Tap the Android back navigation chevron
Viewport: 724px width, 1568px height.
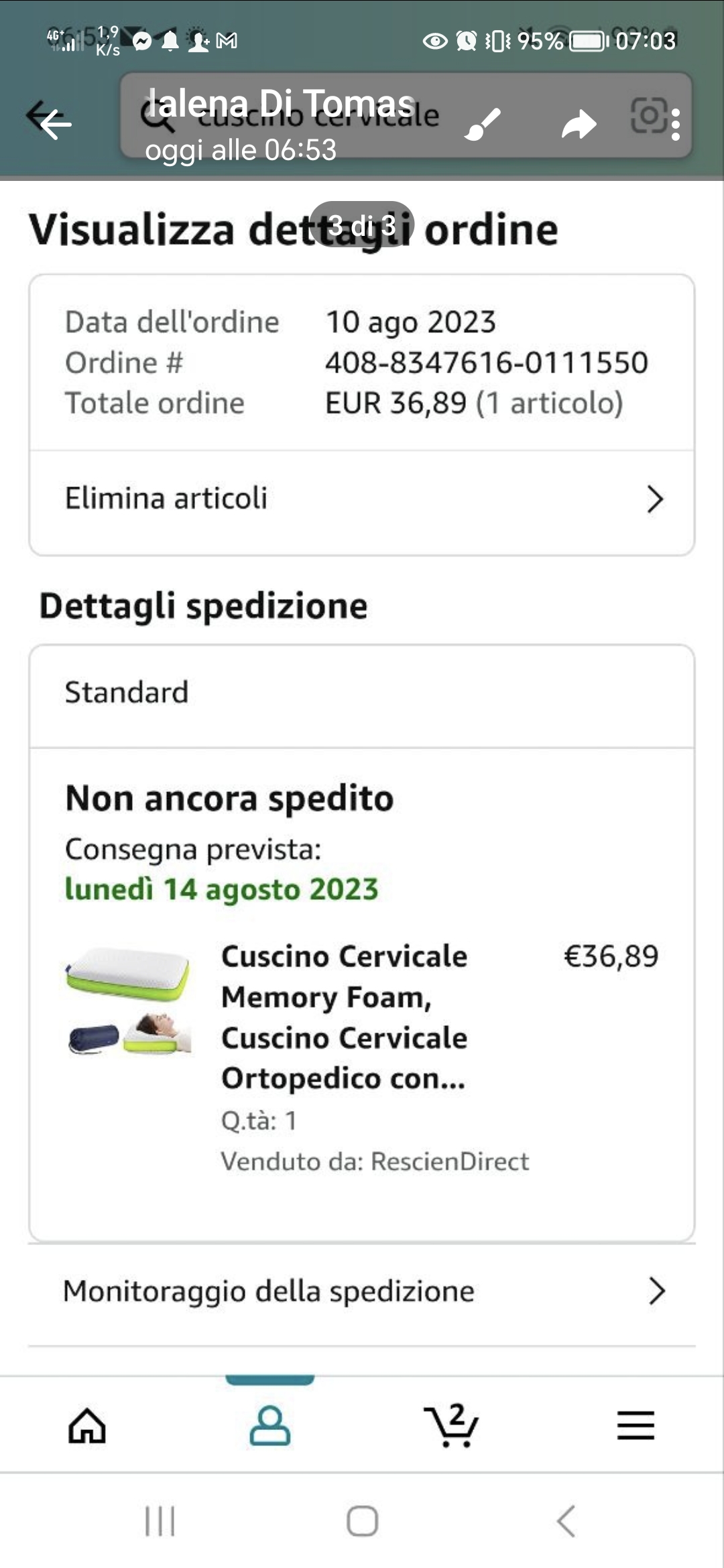[566, 1521]
